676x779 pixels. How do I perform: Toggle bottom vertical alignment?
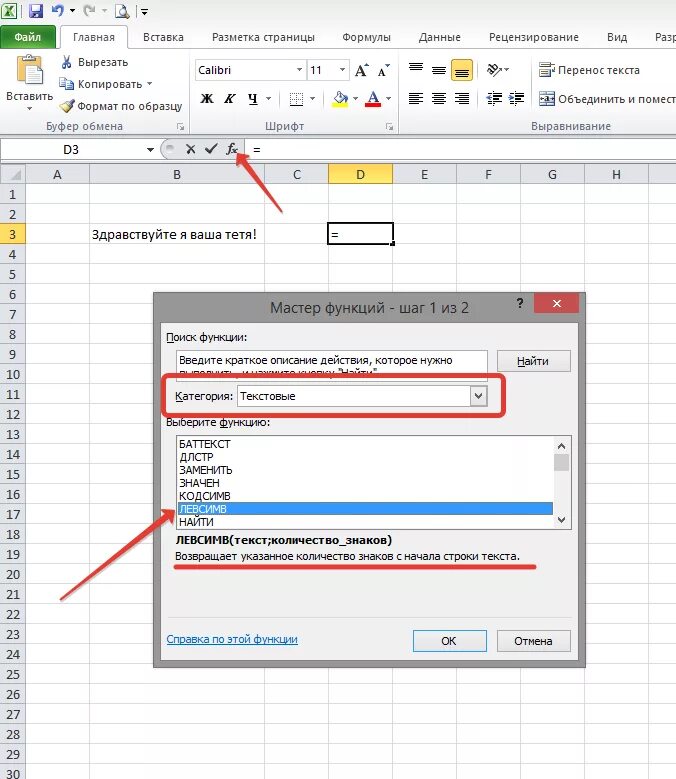click(461, 70)
